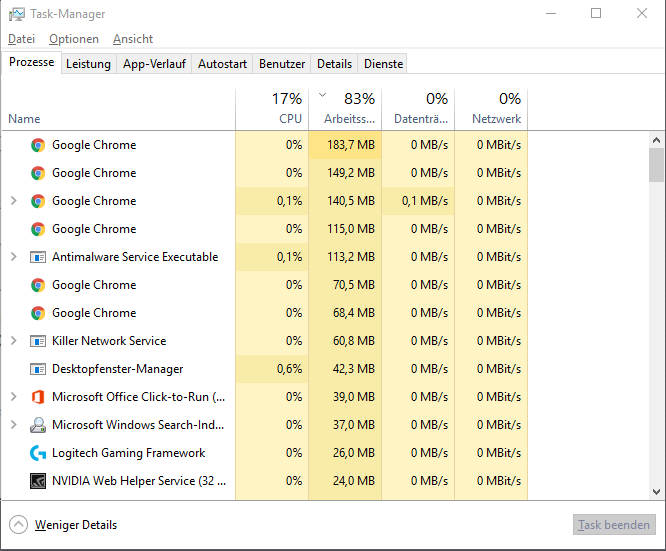This screenshot has width=666, height=551.
Task: Click the Microsoft Office Click-to-Run icon
Action: [x=38, y=397]
